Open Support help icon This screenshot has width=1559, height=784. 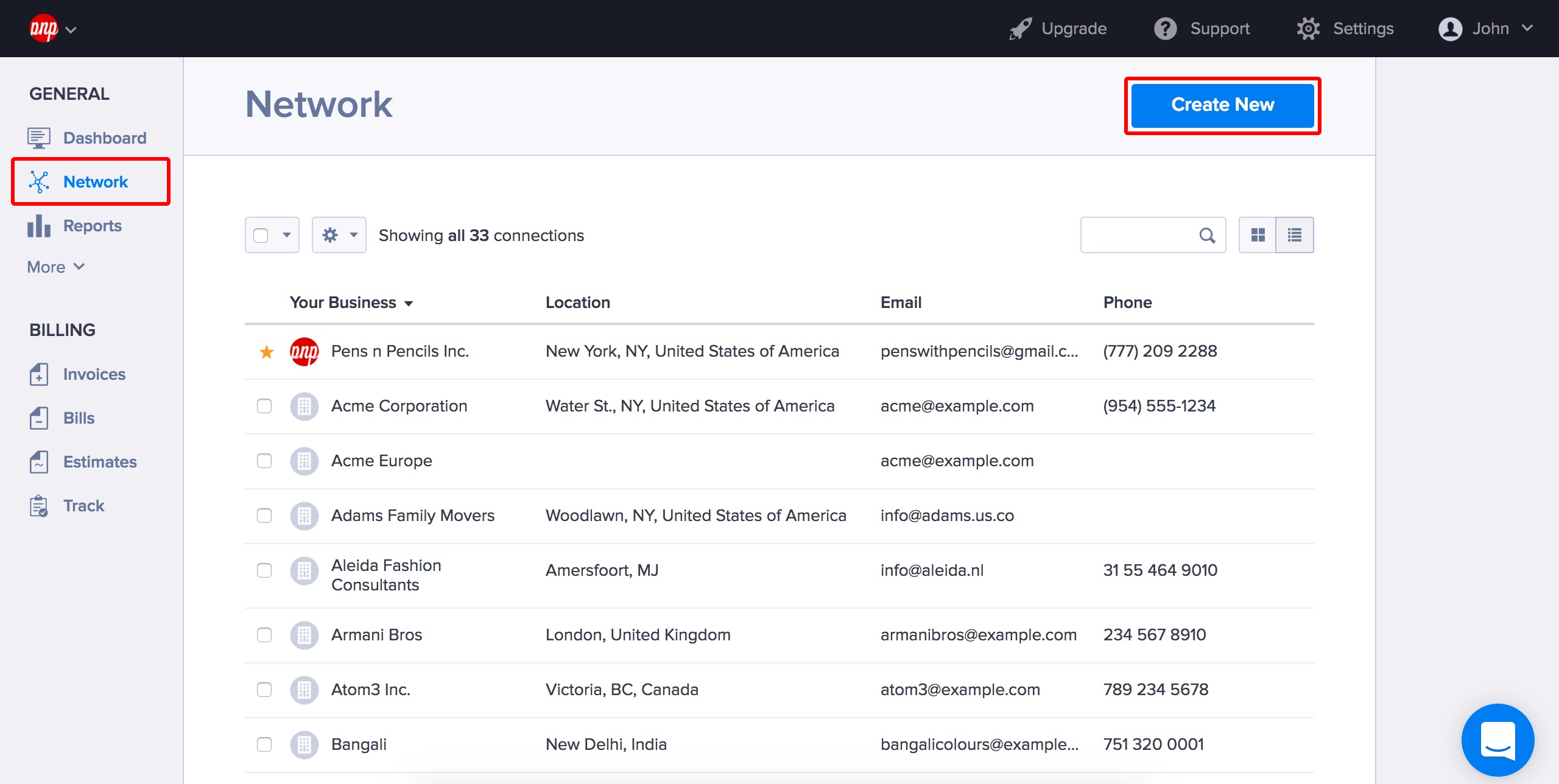click(1166, 29)
